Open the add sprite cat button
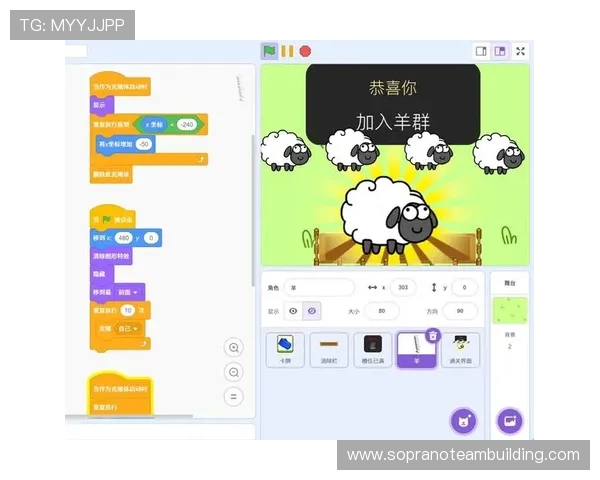 coord(463,421)
